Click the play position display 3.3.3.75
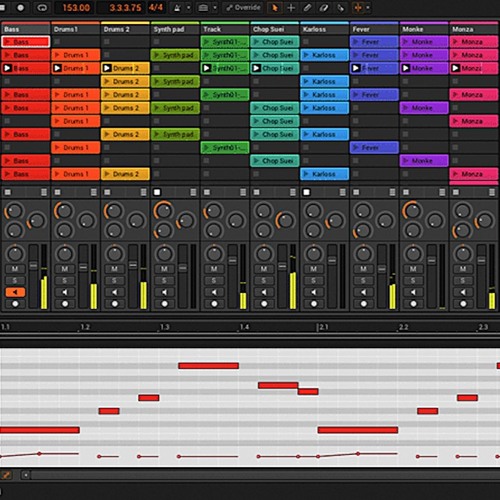The width and height of the screenshot is (500, 500). pos(125,7)
